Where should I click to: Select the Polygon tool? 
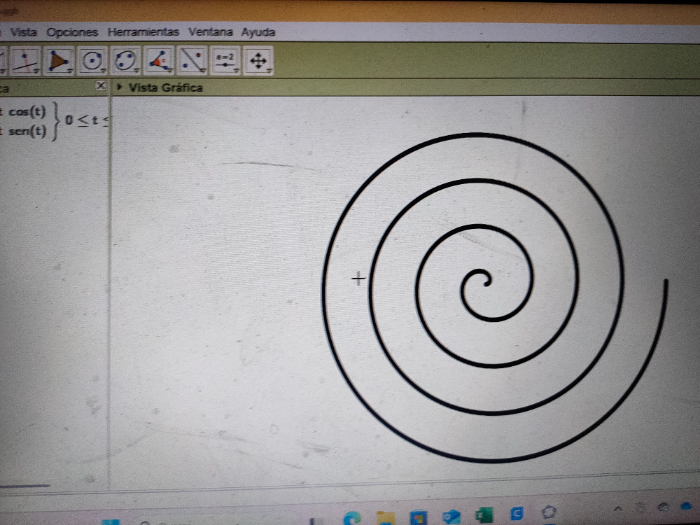[59, 61]
